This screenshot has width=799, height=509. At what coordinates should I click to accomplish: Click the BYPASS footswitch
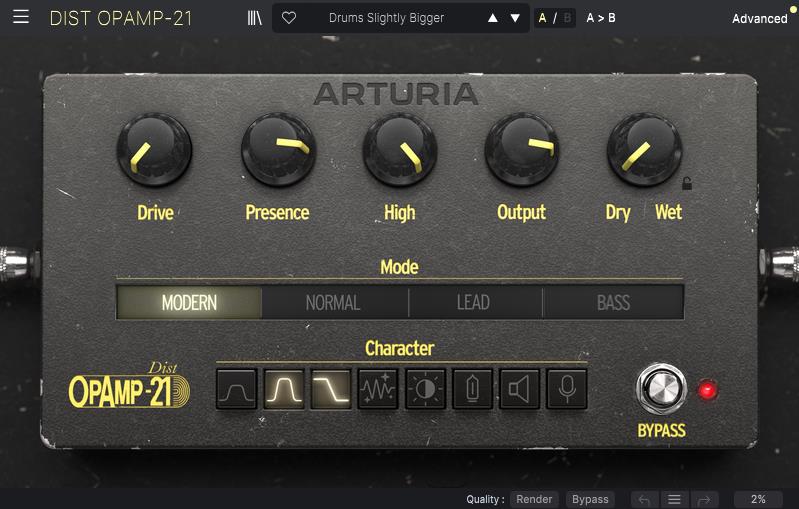(661, 389)
